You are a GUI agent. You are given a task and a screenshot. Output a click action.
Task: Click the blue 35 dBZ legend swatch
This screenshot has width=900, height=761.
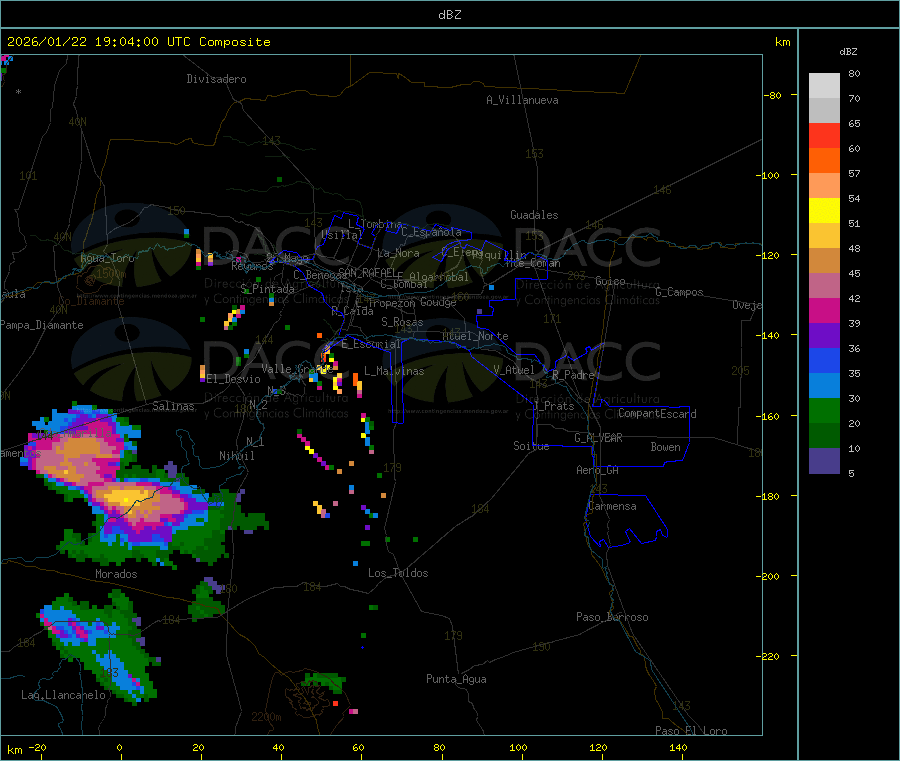pyautogui.click(x=824, y=360)
